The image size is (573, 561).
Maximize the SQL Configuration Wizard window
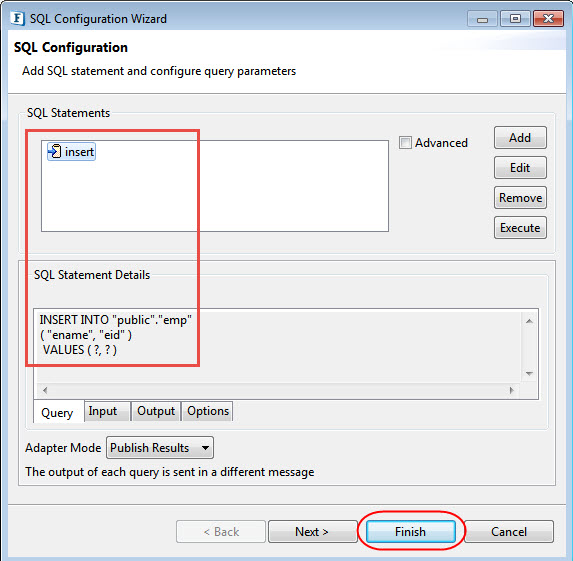click(515, 19)
